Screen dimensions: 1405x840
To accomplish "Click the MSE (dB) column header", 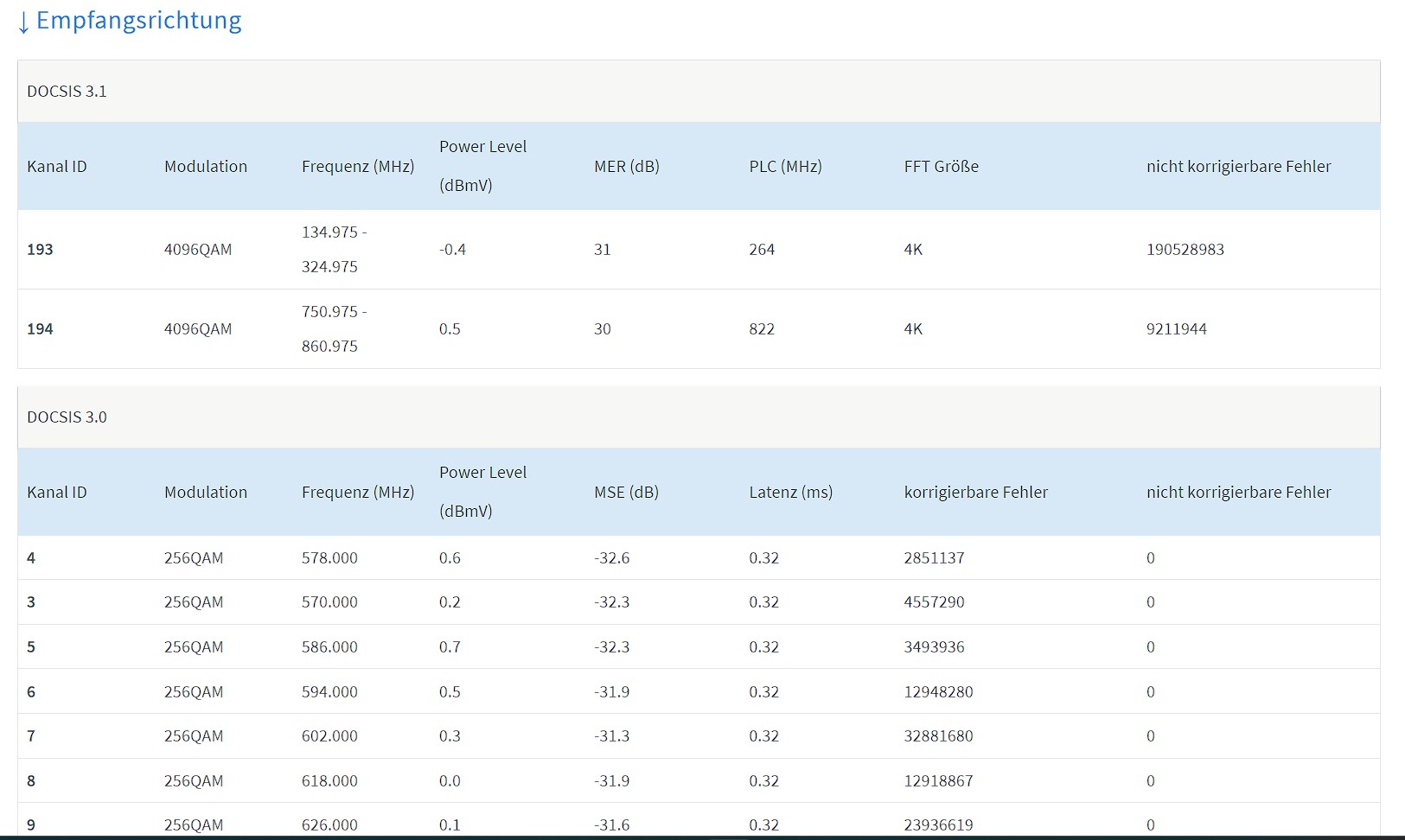I will click(626, 493).
